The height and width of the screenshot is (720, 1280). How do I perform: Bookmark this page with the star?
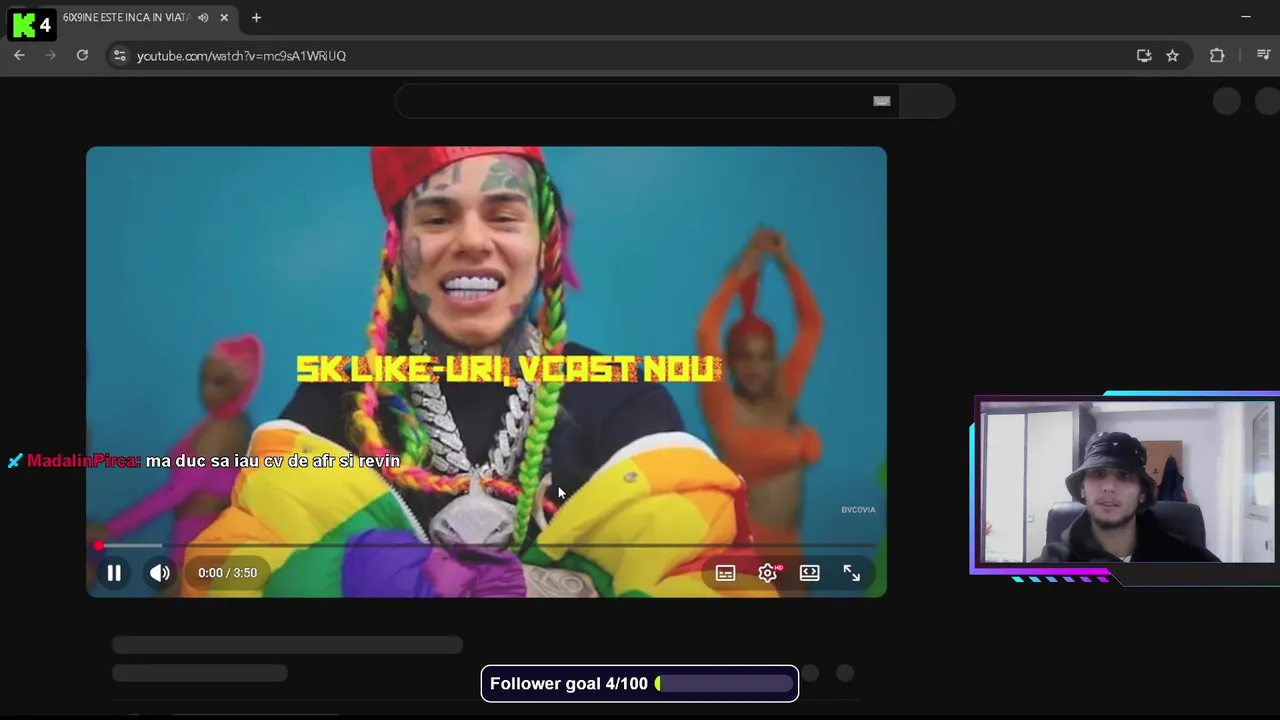[1172, 55]
